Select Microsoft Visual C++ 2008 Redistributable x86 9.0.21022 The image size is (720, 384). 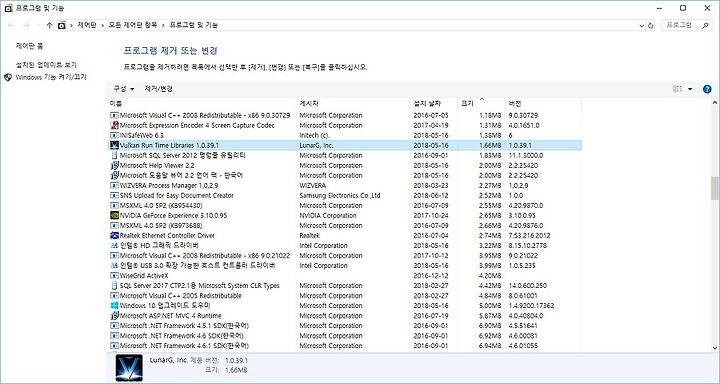tap(345, 255)
